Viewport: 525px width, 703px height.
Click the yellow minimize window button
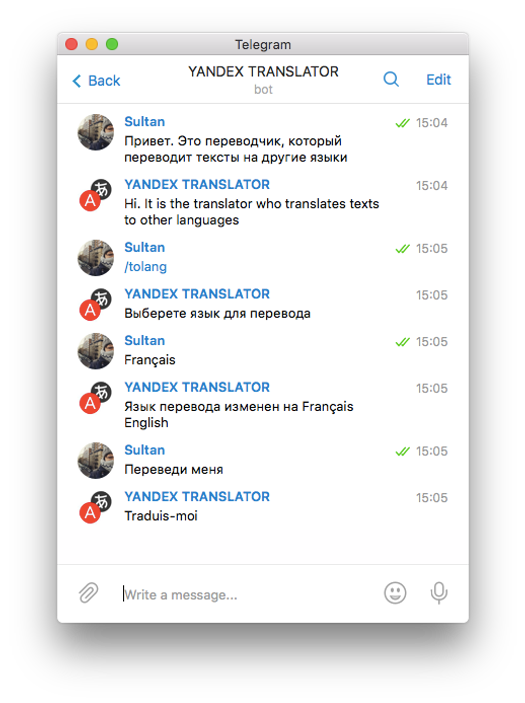pos(92,44)
